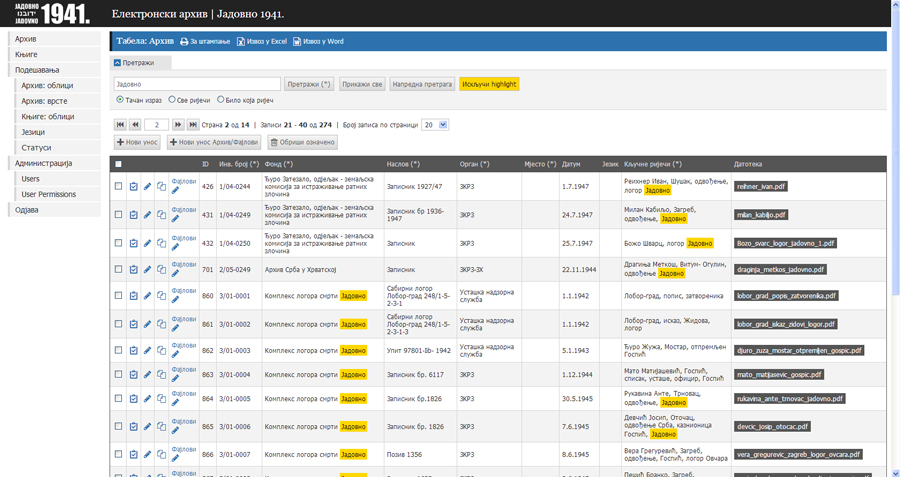Viewport: 900px width, 477px height.
Task: Click view icon for record 426
Action: 133,186
